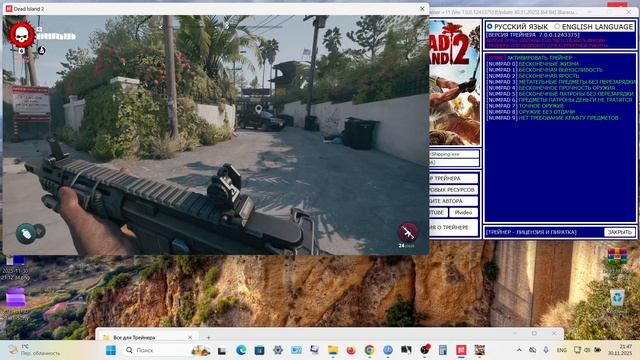Click the NUMPAD 1 БЕСКОНЕЧНАЯ ВЫНОСЛИВОСТЬ line
Image resolution: width=640 pixels, height=360 pixels.
point(545,70)
